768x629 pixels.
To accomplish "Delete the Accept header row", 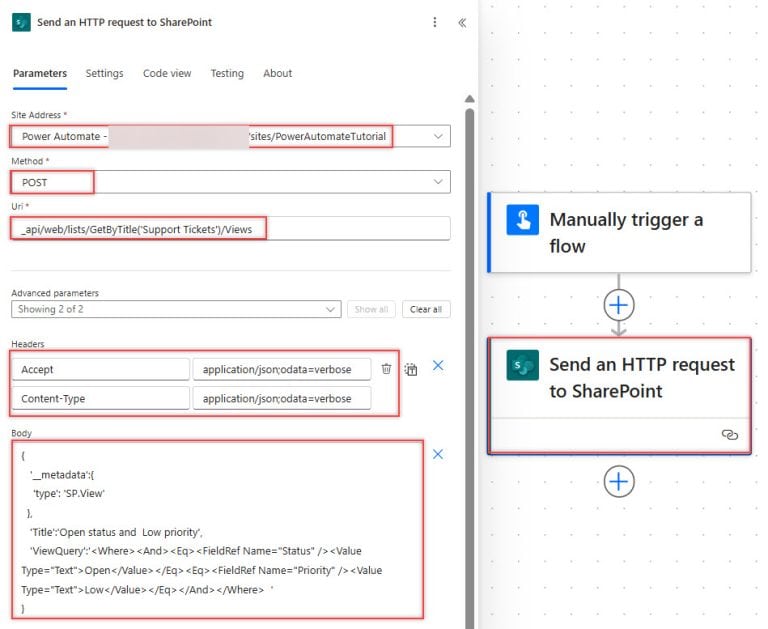I will coord(386,369).
